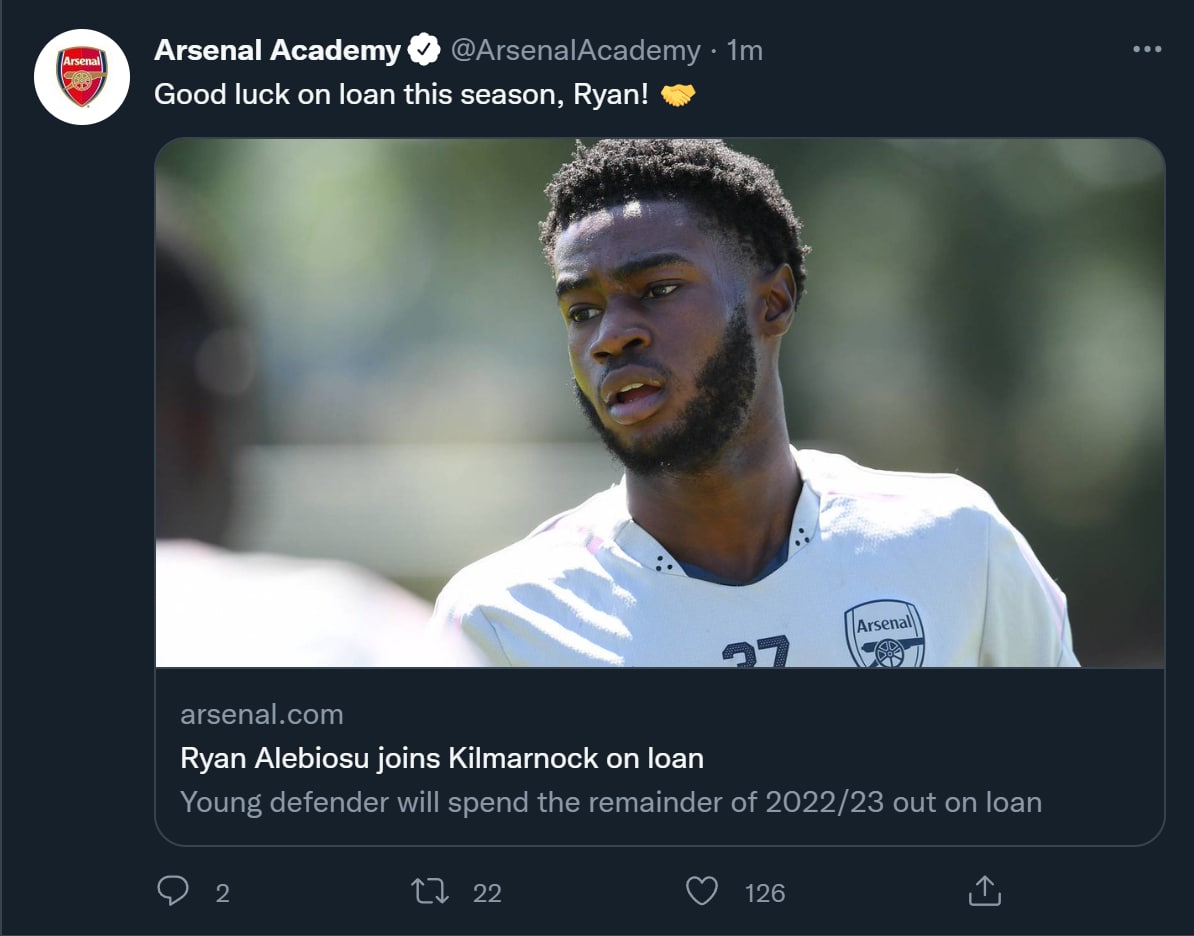The width and height of the screenshot is (1194, 936).
Task: Click the Arsenal crest on the training shirt
Action: pos(884,633)
